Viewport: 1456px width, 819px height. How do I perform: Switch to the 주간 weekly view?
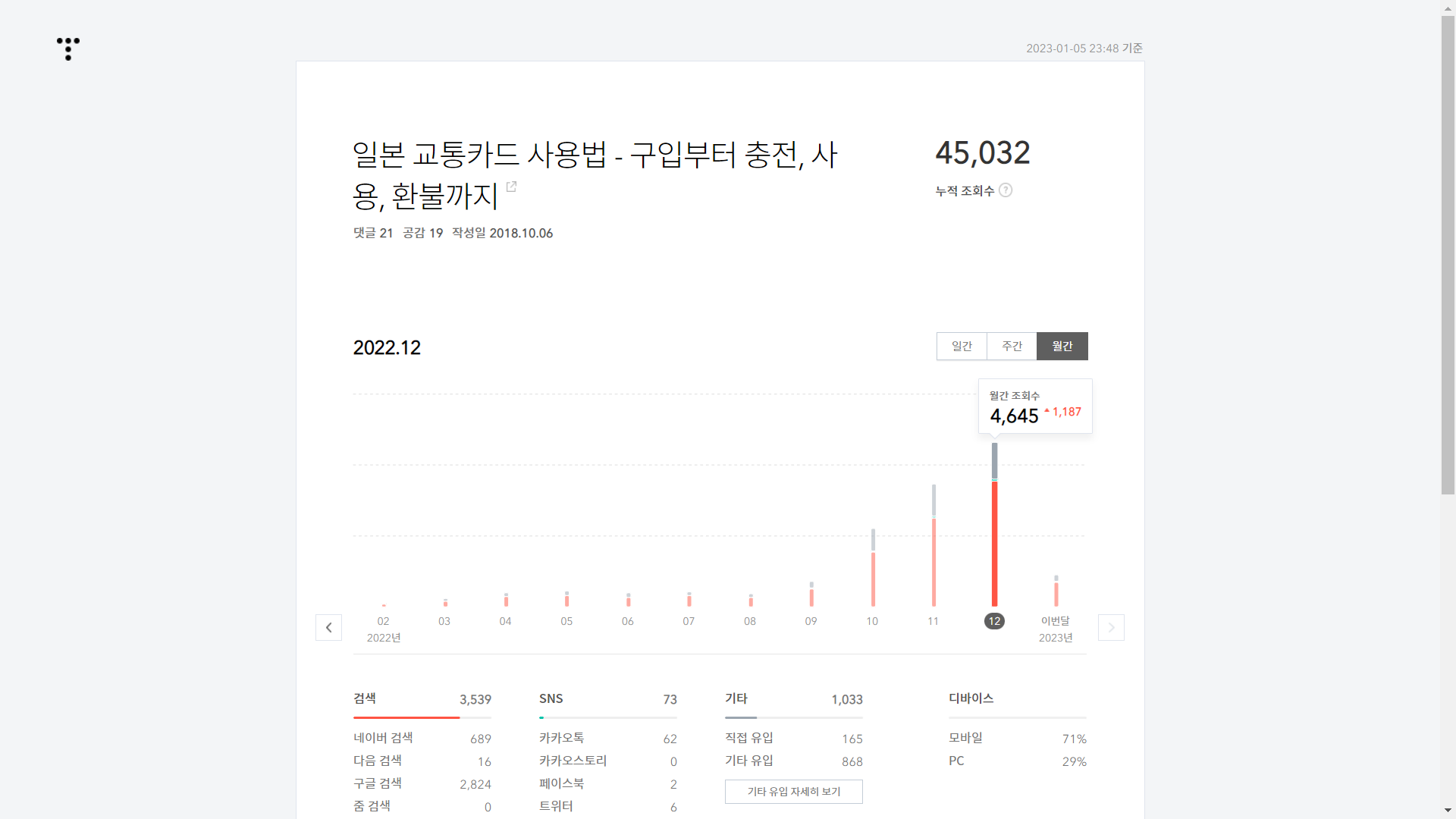pos(1012,346)
